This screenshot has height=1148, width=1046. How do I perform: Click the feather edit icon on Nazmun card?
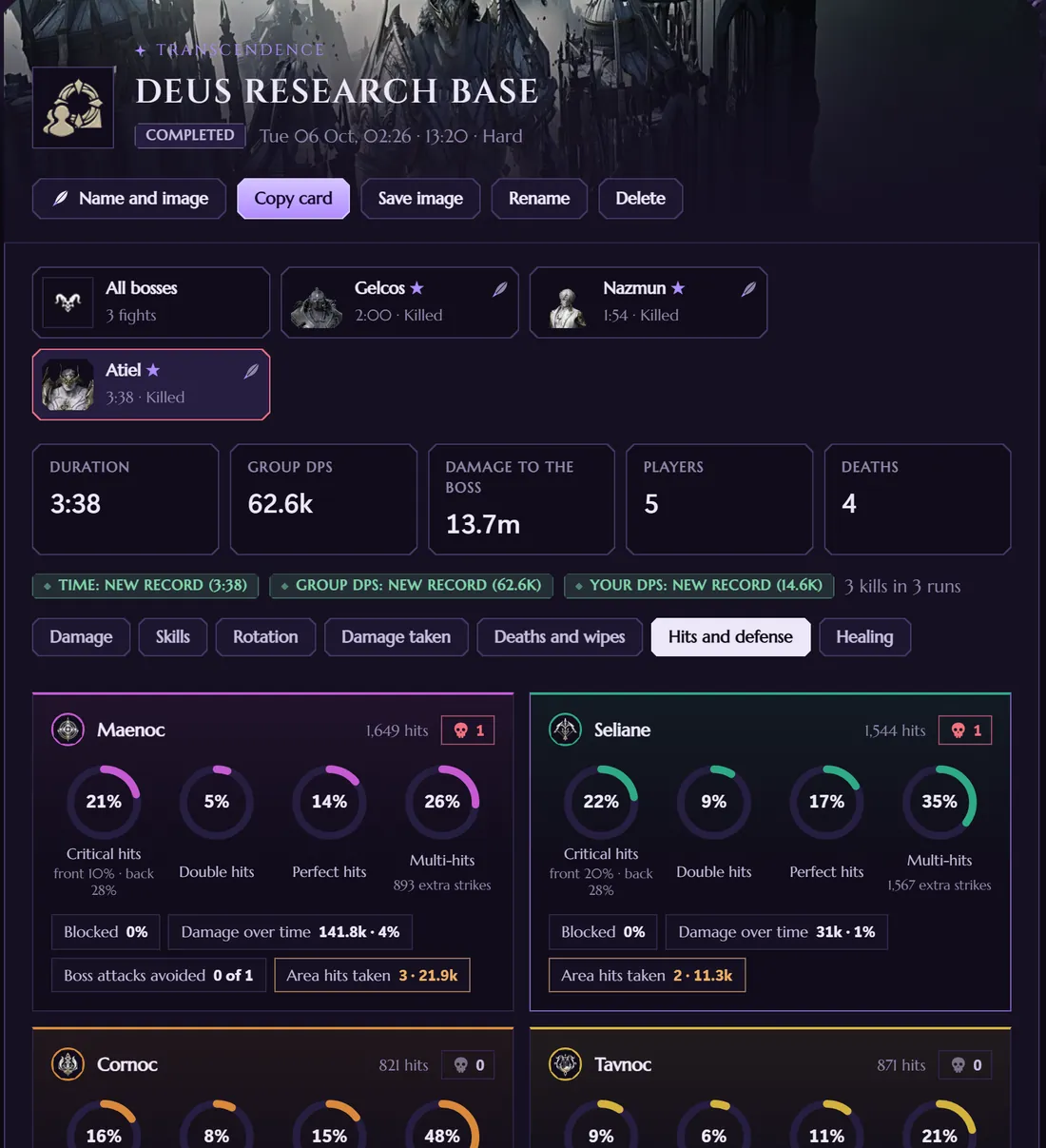coord(748,289)
